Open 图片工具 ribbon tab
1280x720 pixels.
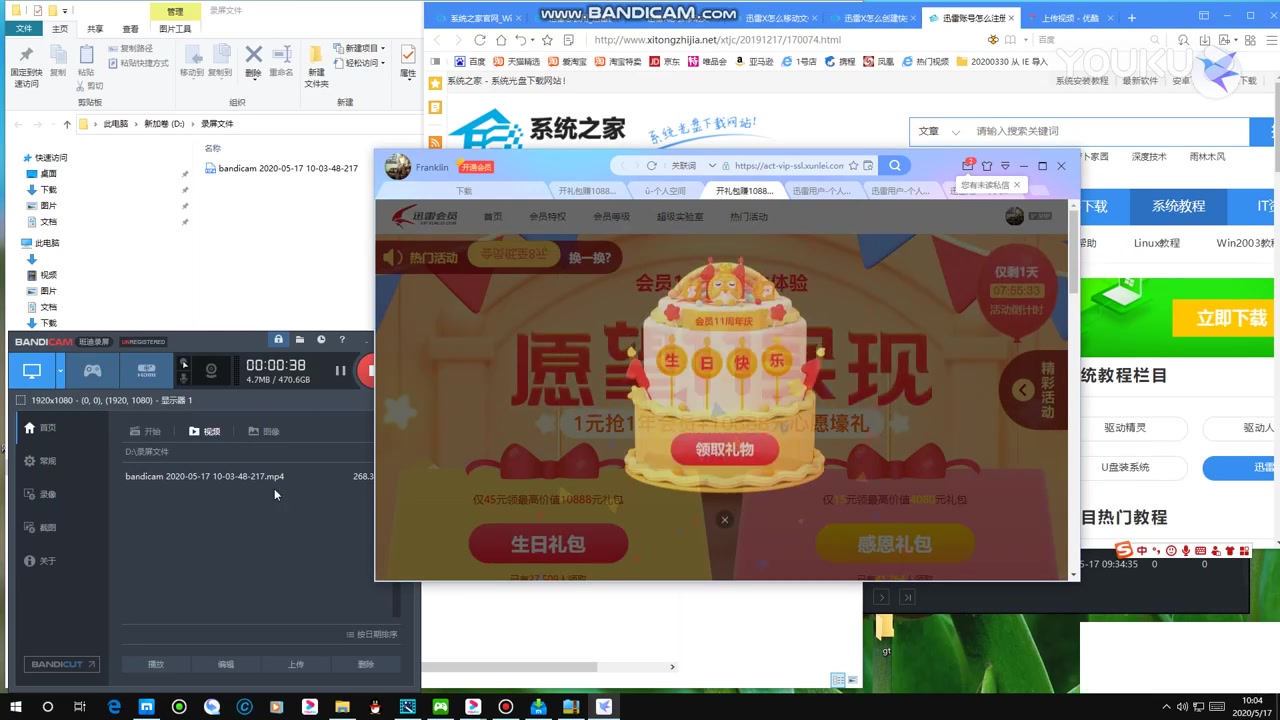click(x=175, y=29)
